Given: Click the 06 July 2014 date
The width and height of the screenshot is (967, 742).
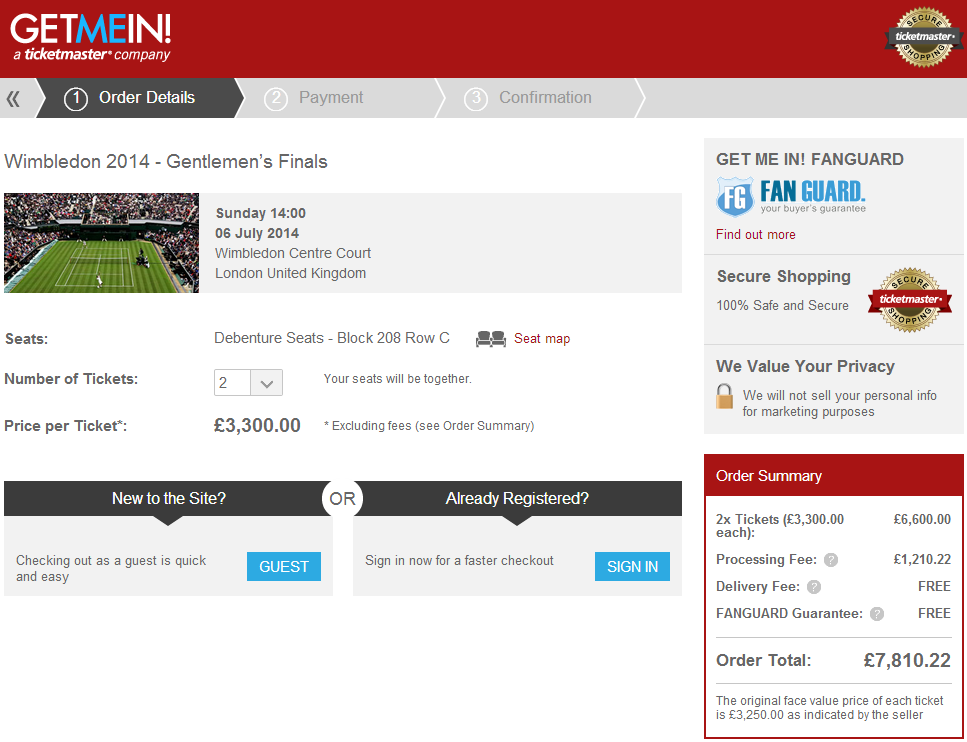Looking at the screenshot, I should click(x=257, y=233).
